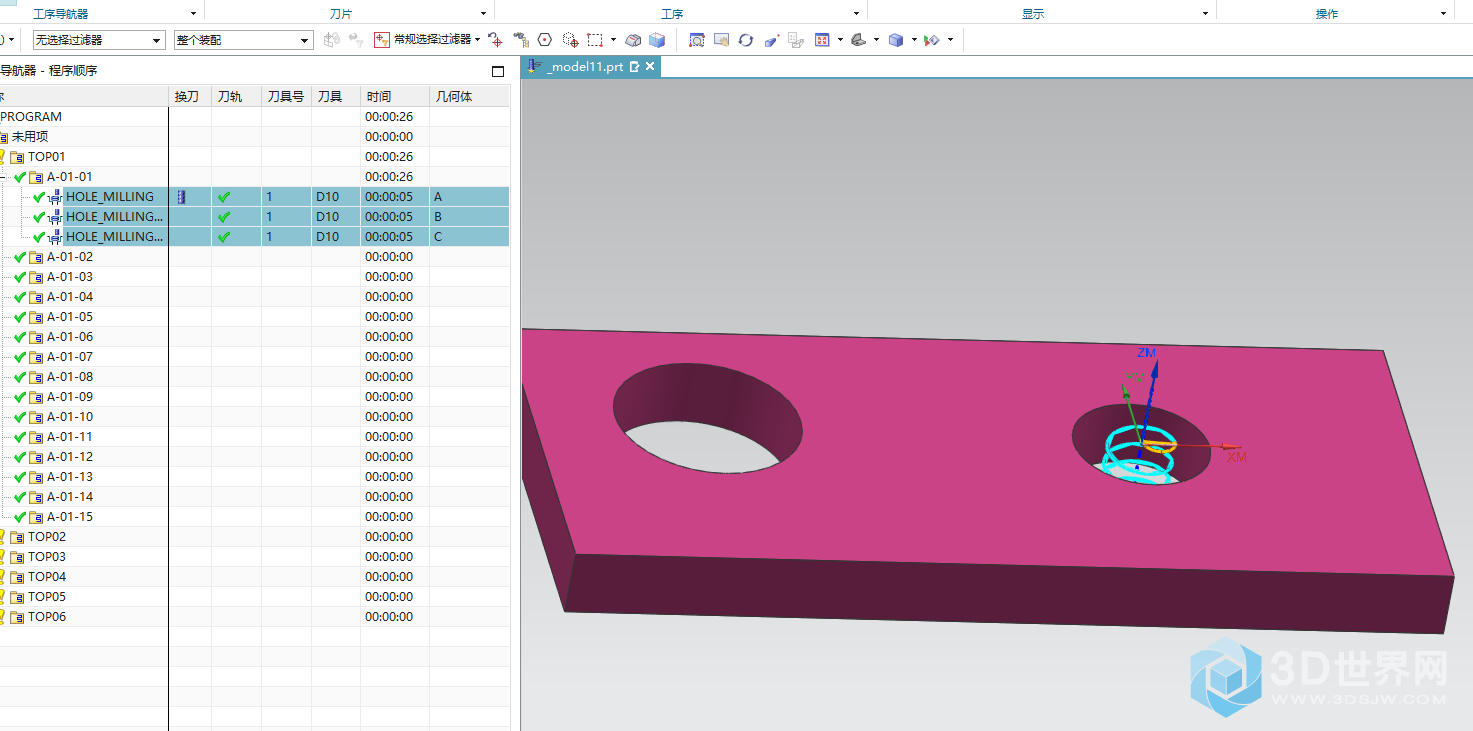Close the _model11.prt tab
The image size is (1473, 731).
(650, 67)
